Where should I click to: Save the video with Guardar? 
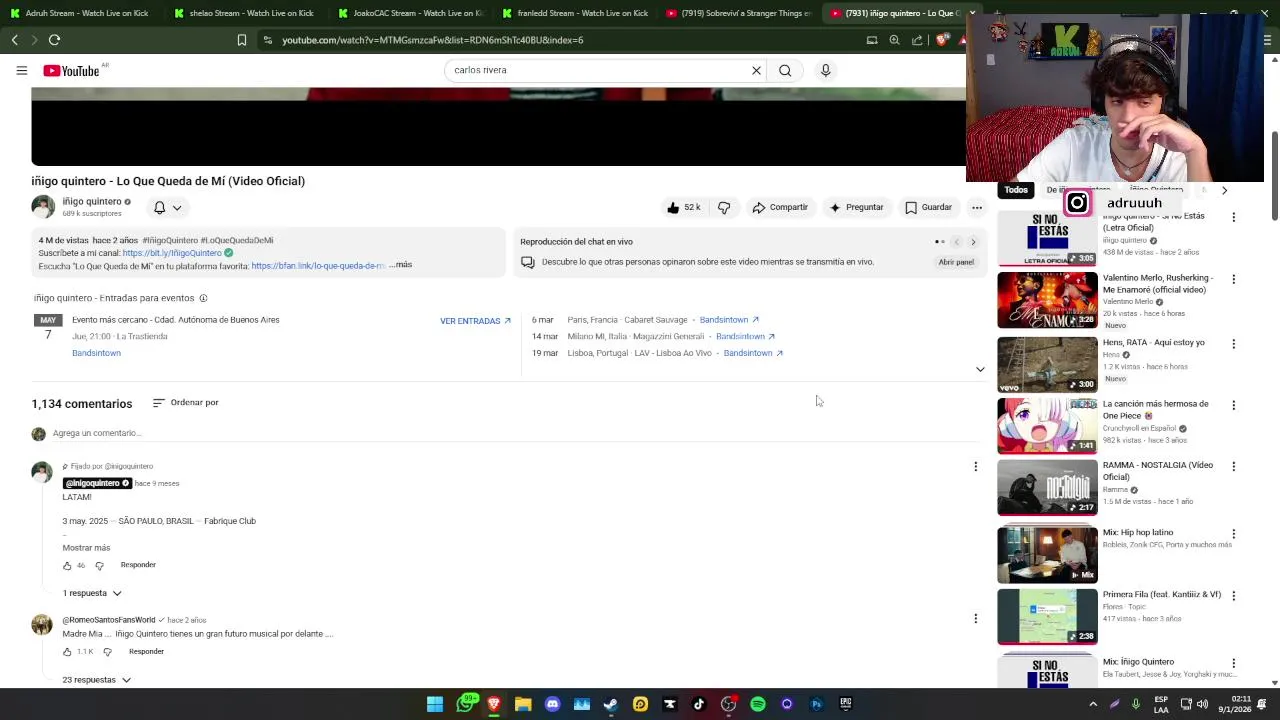pyautogui.click(x=928, y=207)
